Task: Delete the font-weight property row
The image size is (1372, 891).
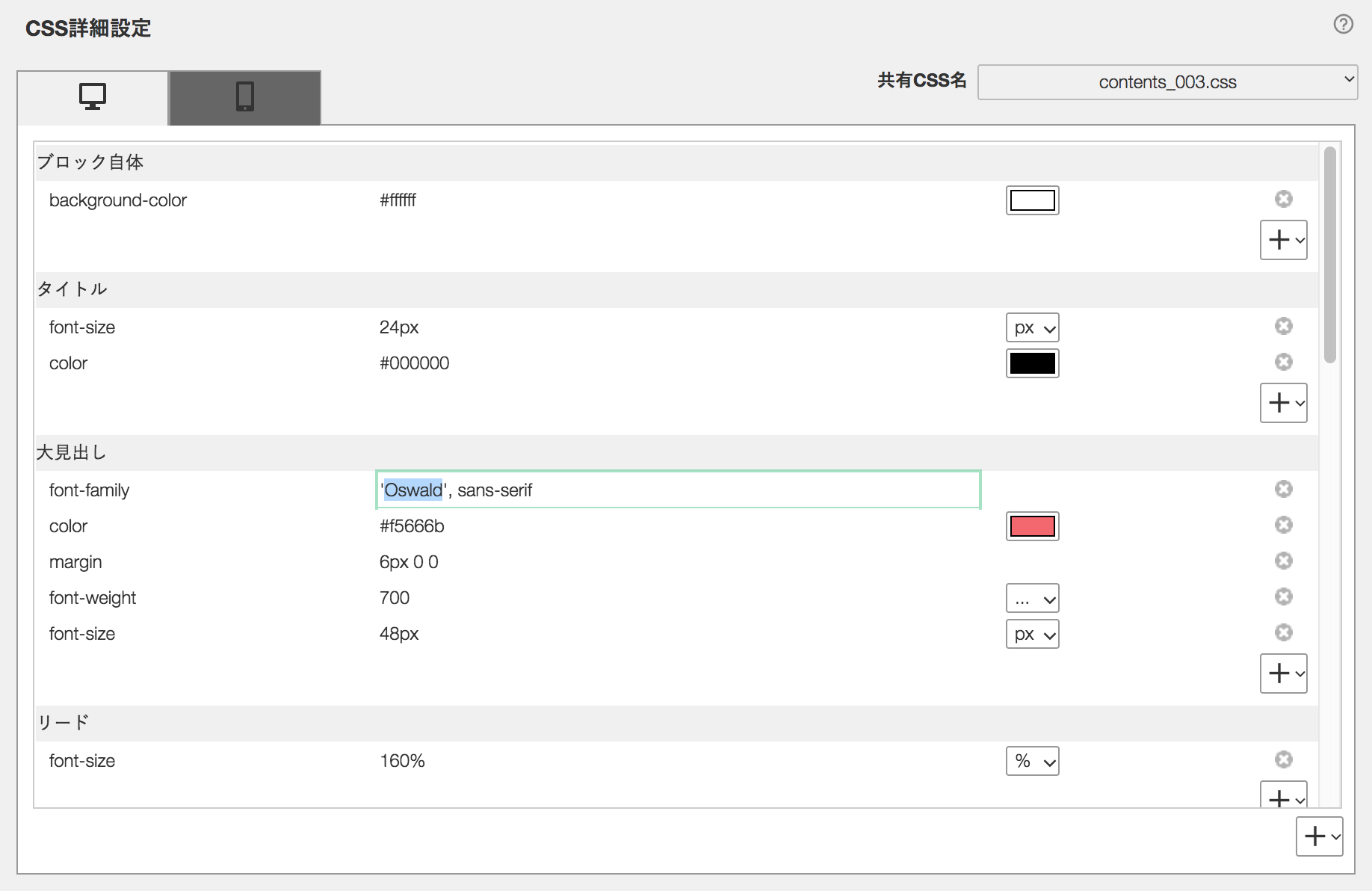Action: [x=1283, y=596]
